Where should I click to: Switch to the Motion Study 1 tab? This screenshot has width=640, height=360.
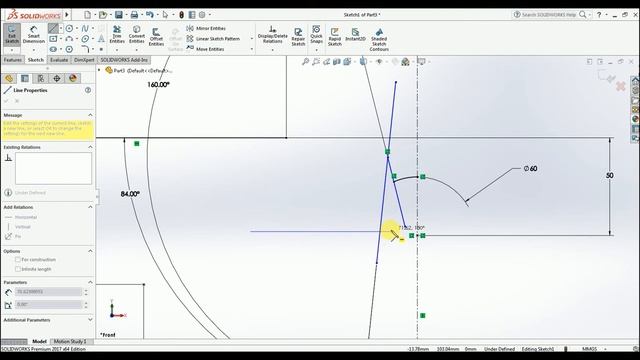point(70,341)
